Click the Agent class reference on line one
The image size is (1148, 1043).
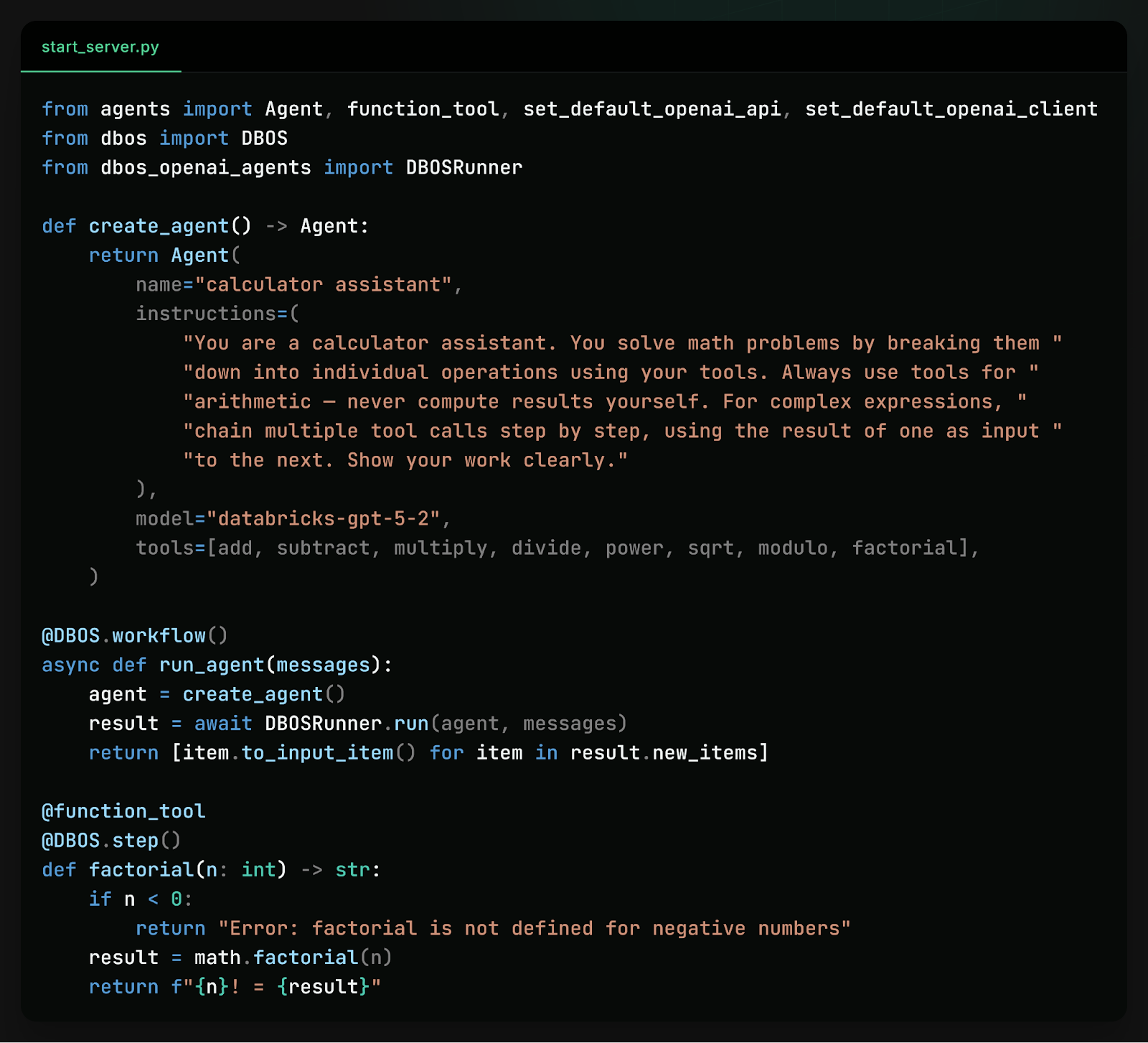pyautogui.click(x=293, y=108)
